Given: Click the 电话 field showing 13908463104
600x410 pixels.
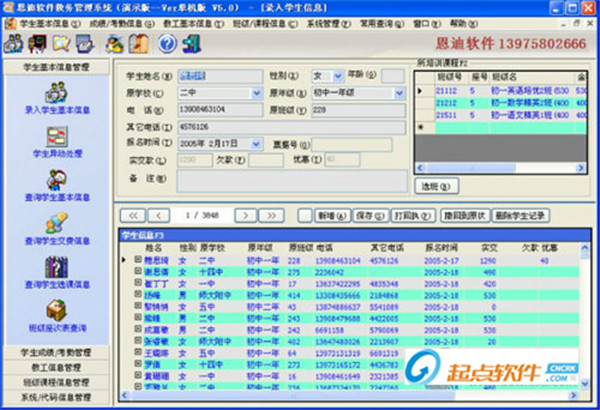Looking at the screenshot, I should pos(220,110).
